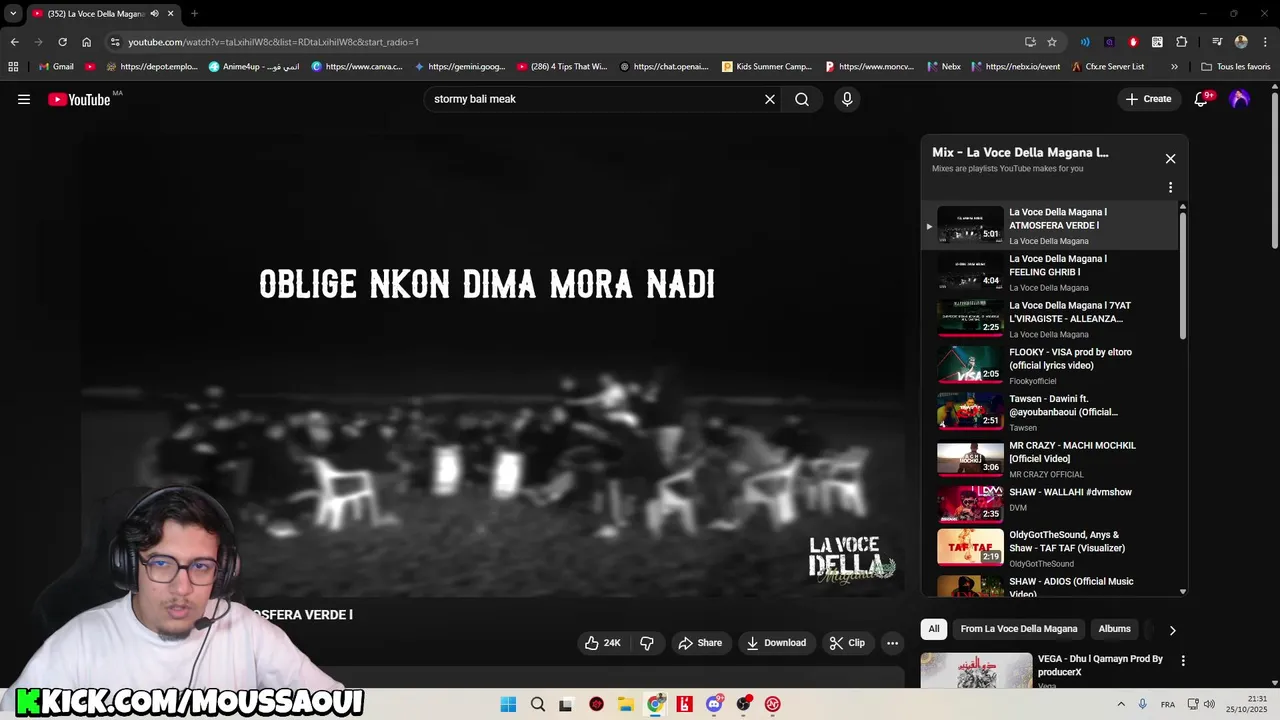Open browser home page button
Viewport: 1280px width, 720px height.
(x=86, y=42)
